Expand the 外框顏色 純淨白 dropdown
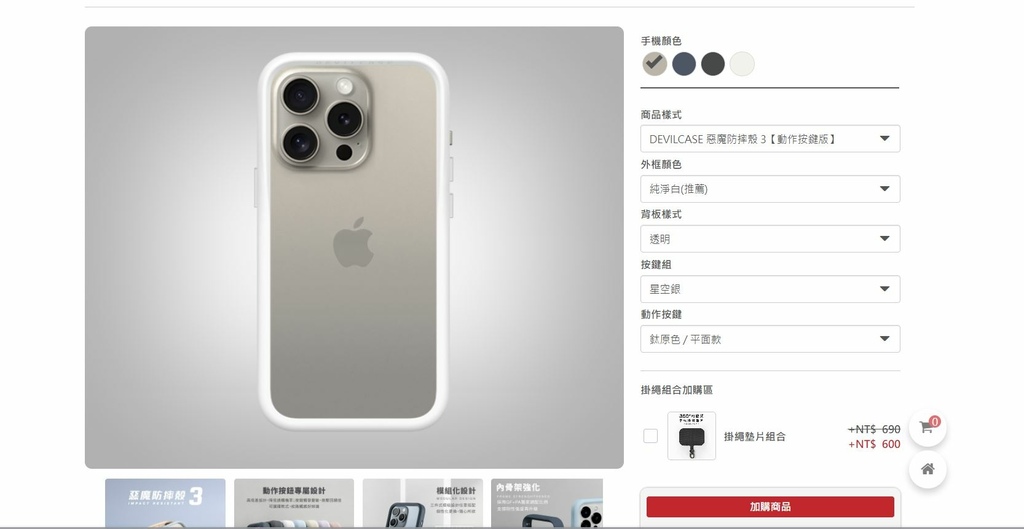The width and height of the screenshot is (1024, 529). (770, 189)
